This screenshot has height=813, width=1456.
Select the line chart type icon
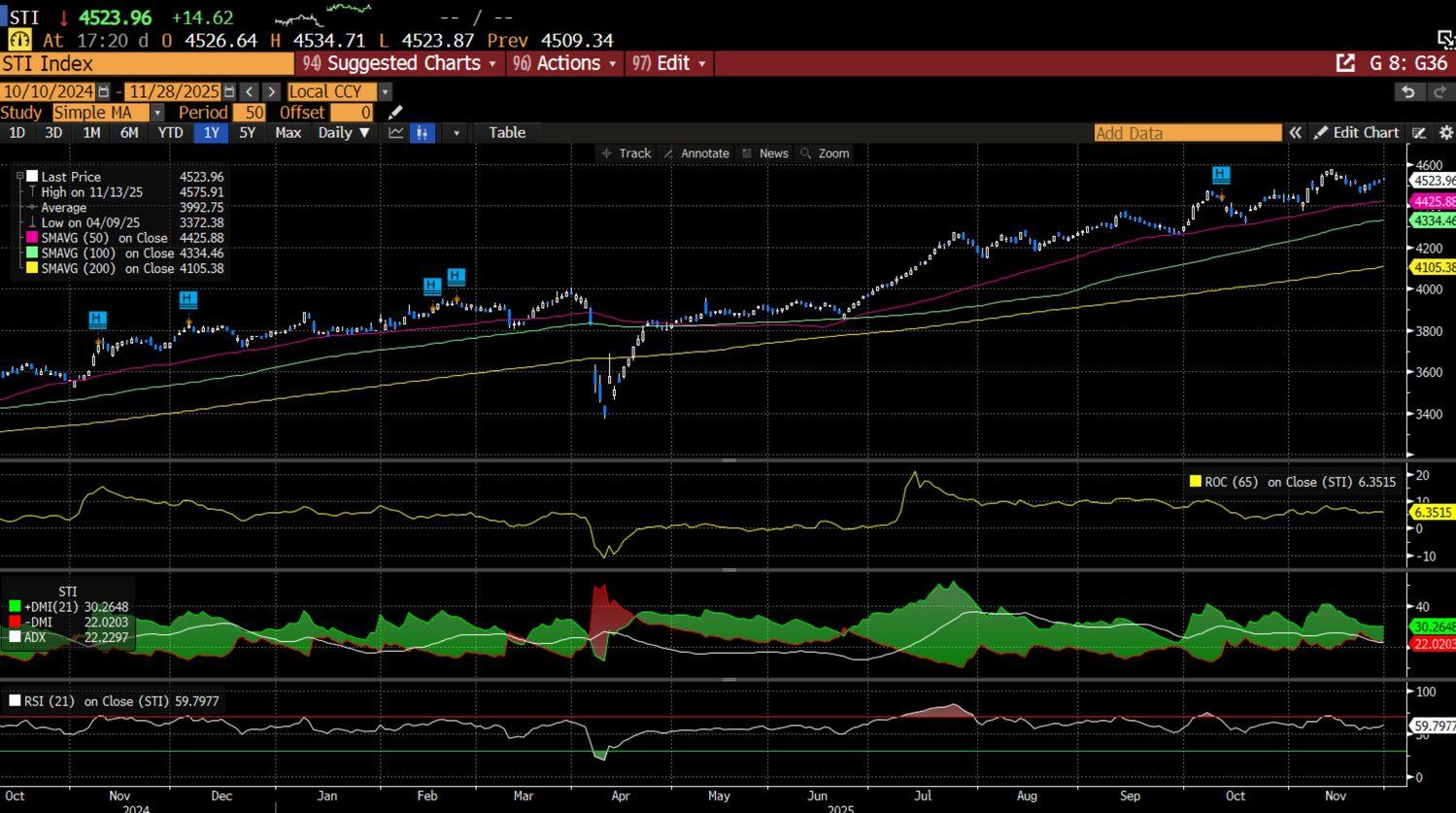pos(396,133)
